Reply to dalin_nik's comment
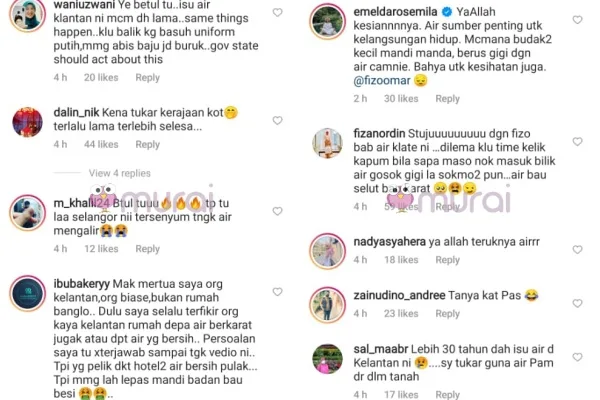 [x=147, y=145]
